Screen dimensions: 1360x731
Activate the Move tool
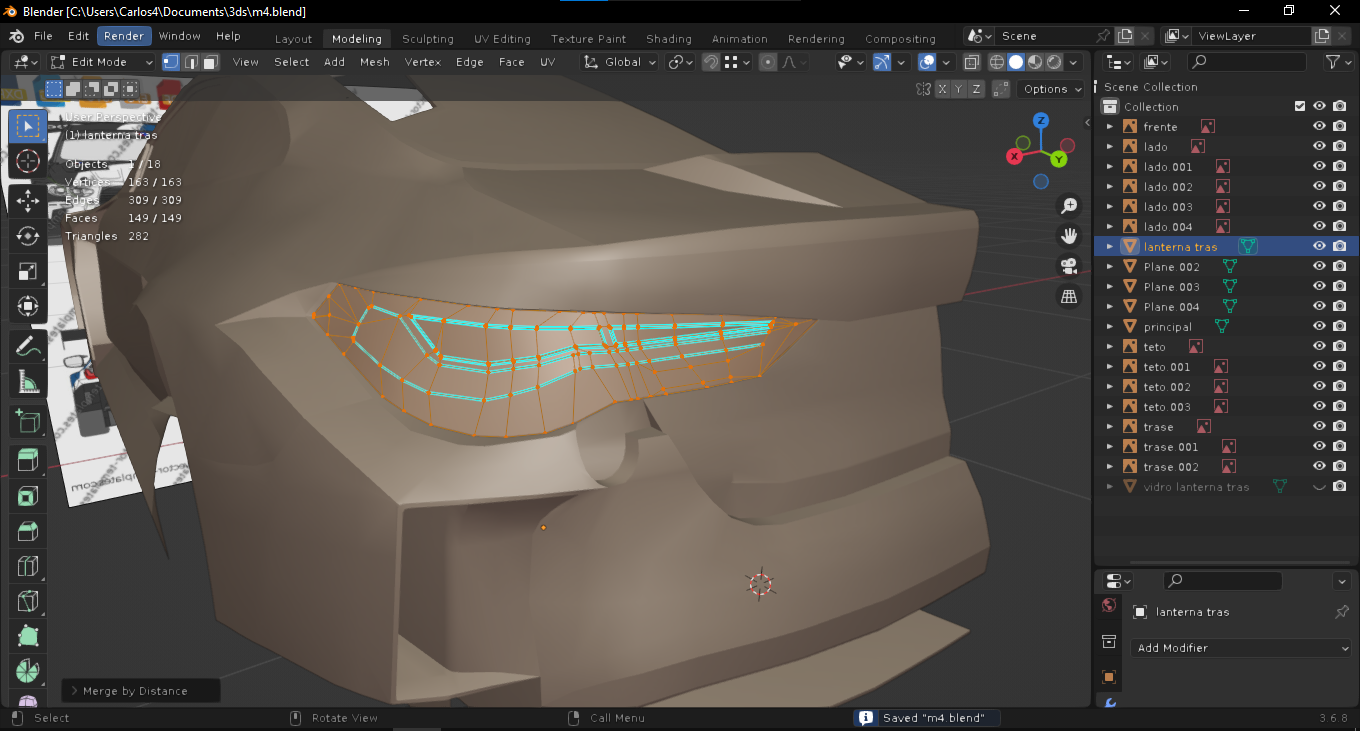28,200
